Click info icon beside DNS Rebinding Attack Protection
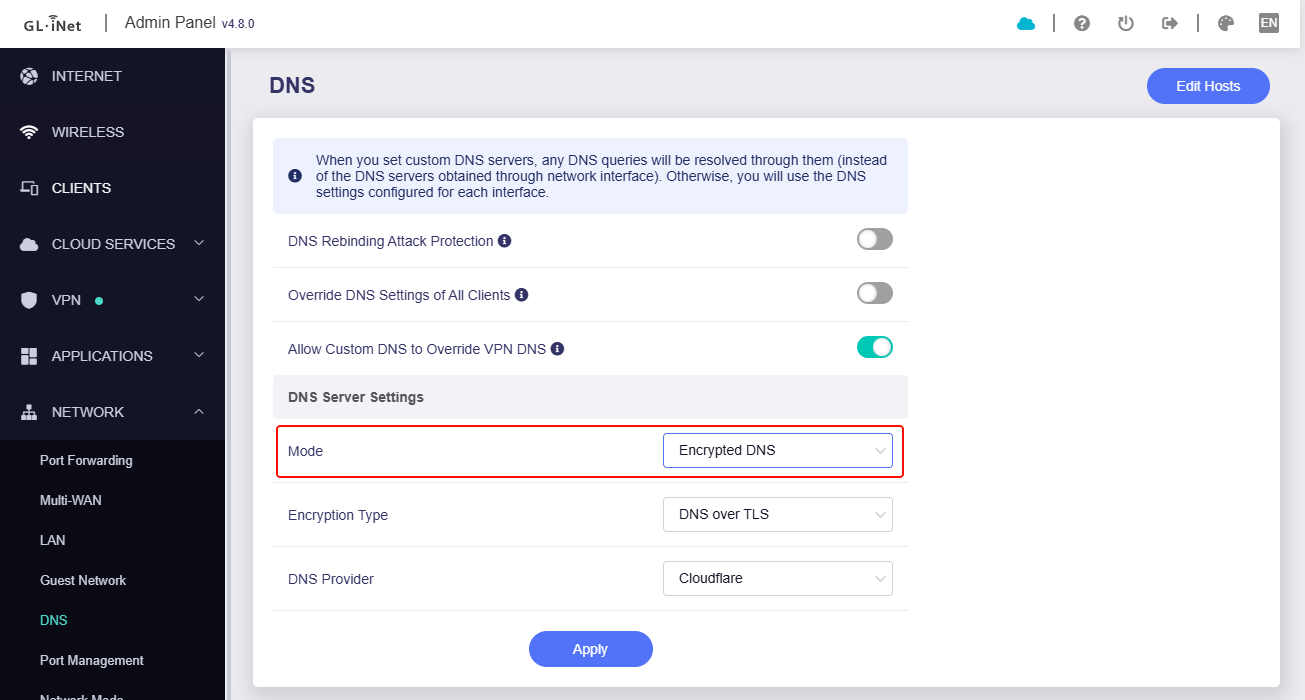 click(505, 241)
